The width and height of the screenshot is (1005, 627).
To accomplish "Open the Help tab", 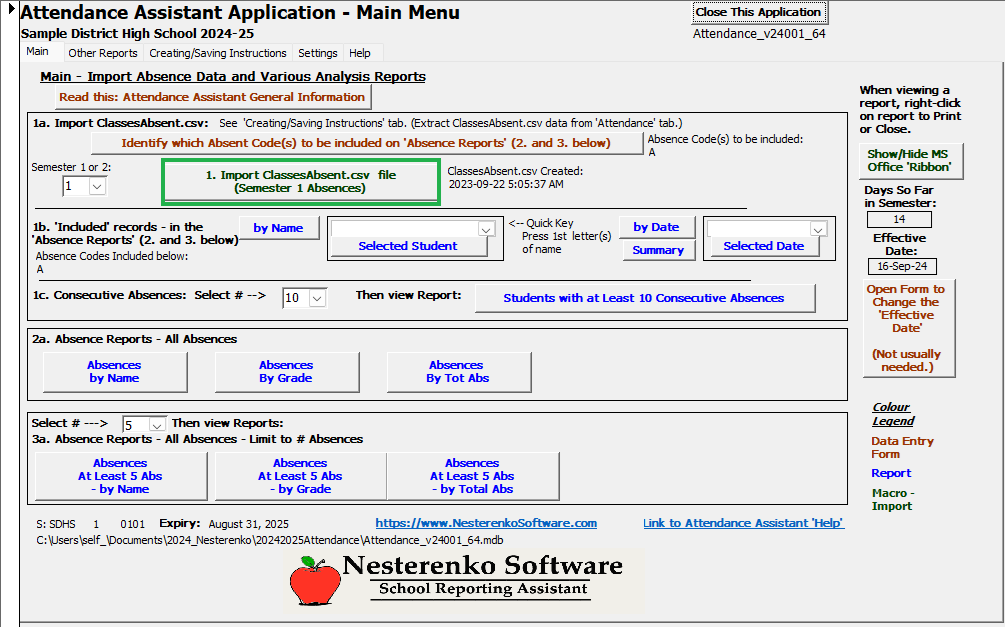I will click(360, 53).
